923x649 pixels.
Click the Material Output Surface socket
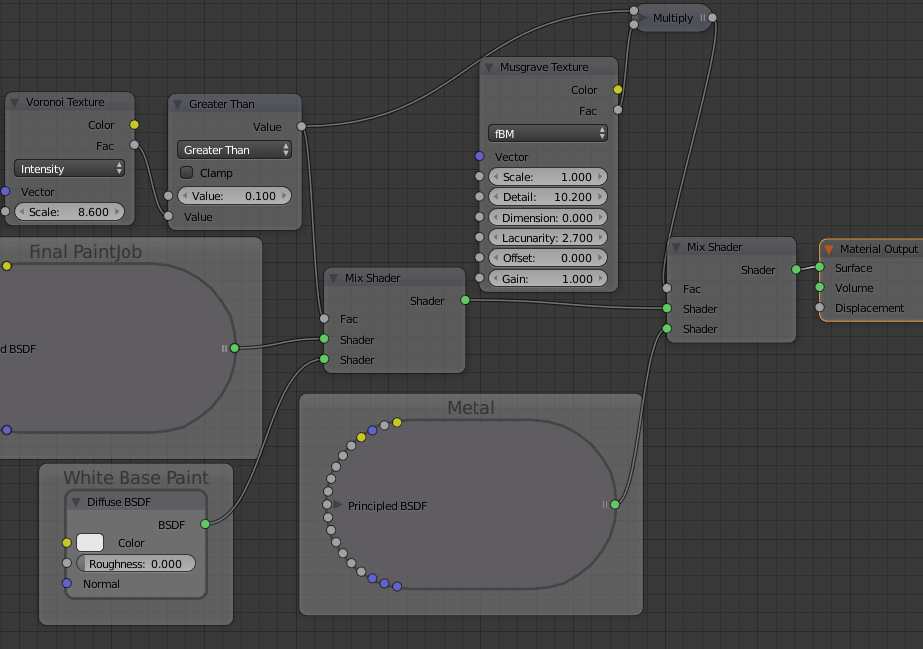(x=819, y=267)
